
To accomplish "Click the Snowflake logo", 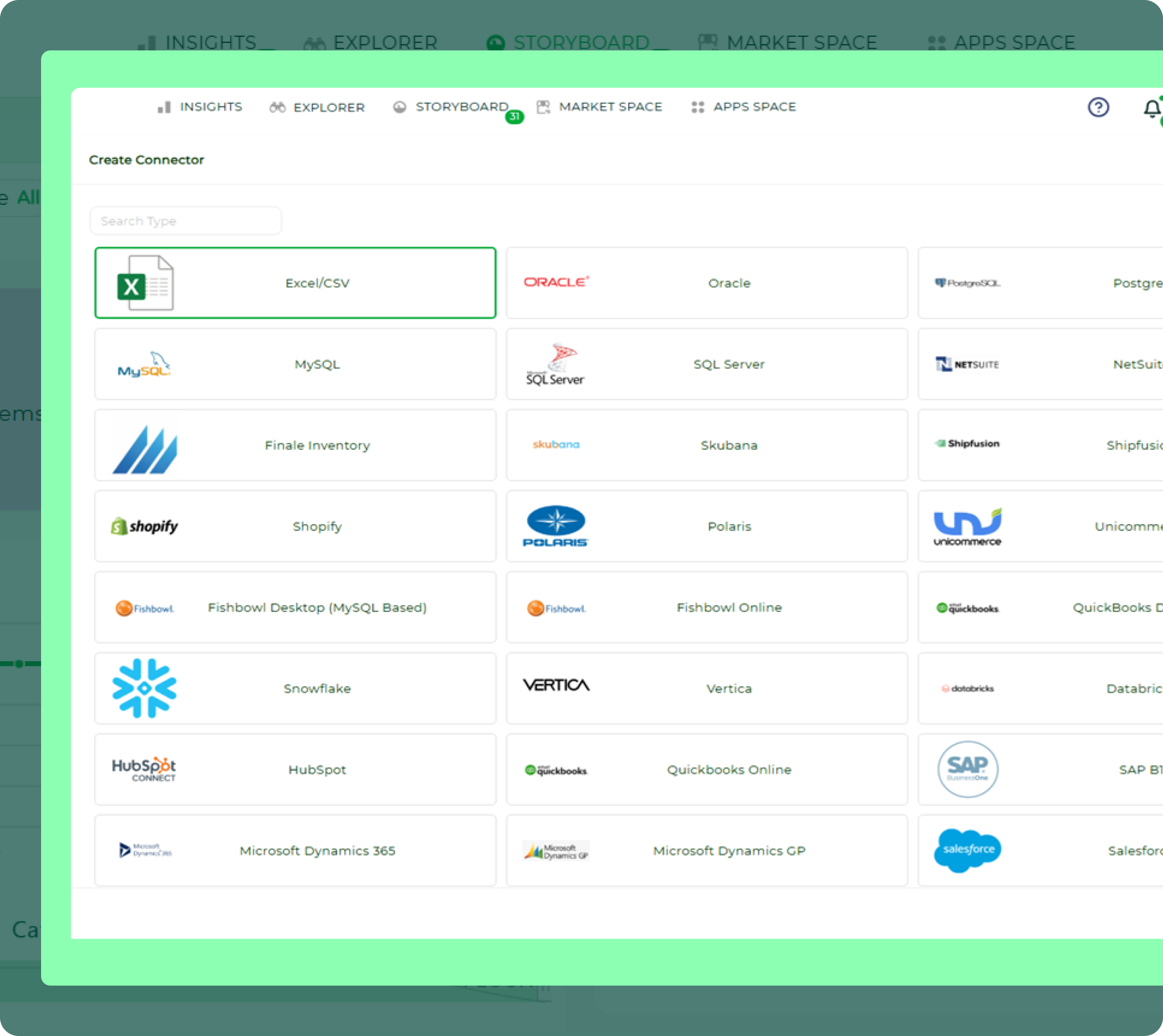I will [x=145, y=688].
